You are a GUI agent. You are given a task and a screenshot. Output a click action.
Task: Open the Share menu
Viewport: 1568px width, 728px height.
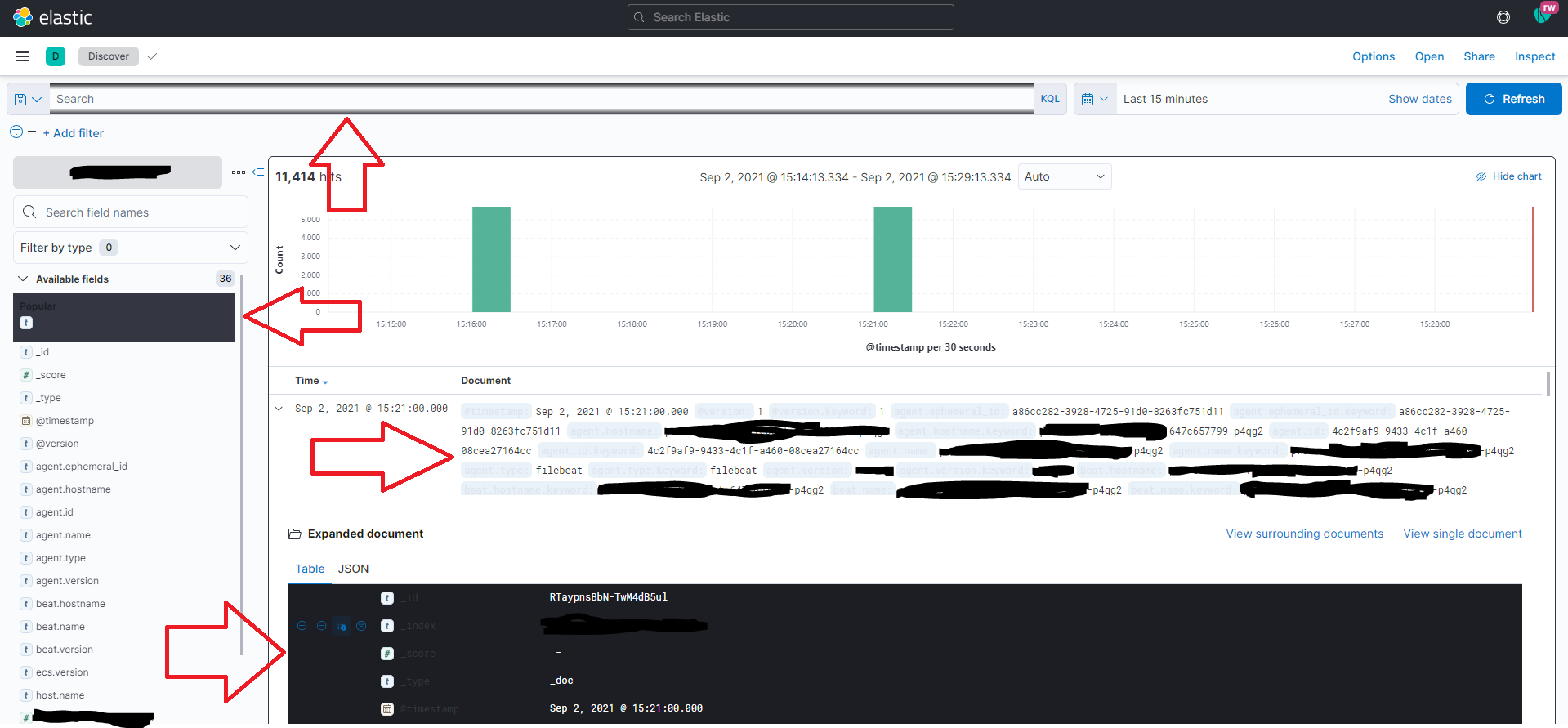[x=1479, y=56]
